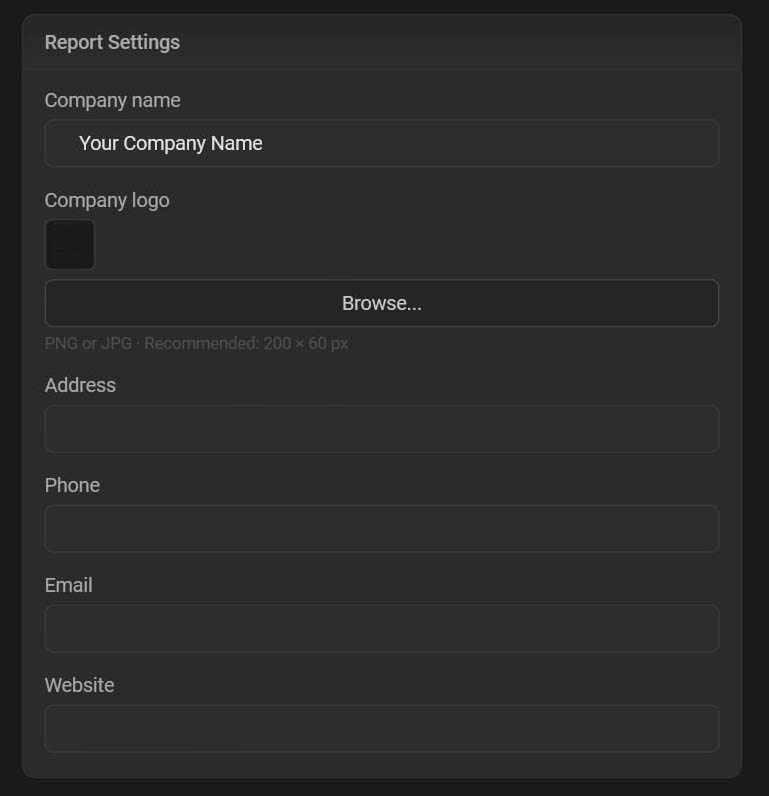Click into the Address input field
The width and height of the screenshot is (769, 796).
tap(382, 428)
